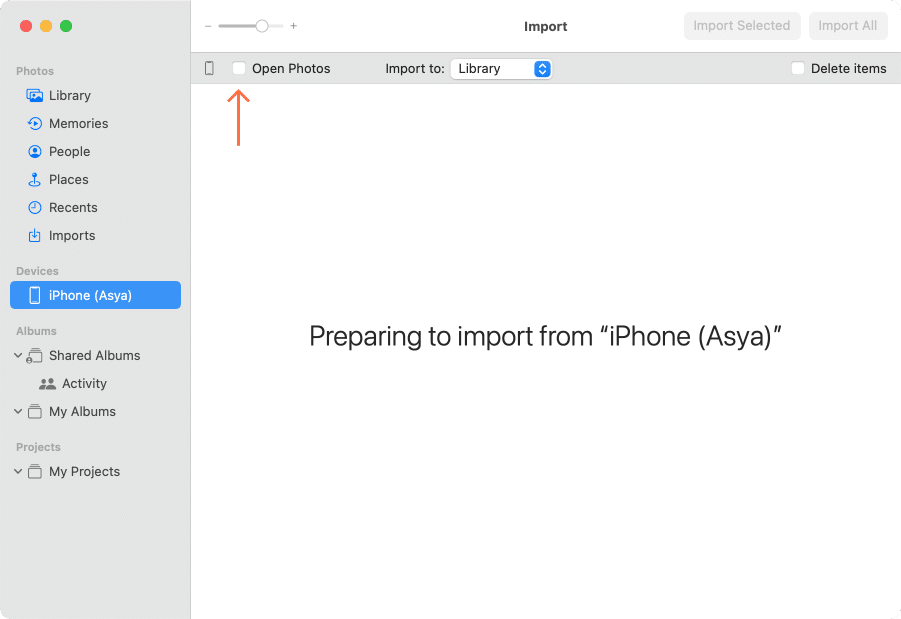Collapse the My Projects section
Image resolution: width=901 pixels, height=619 pixels.
click(x=17, y=471)
